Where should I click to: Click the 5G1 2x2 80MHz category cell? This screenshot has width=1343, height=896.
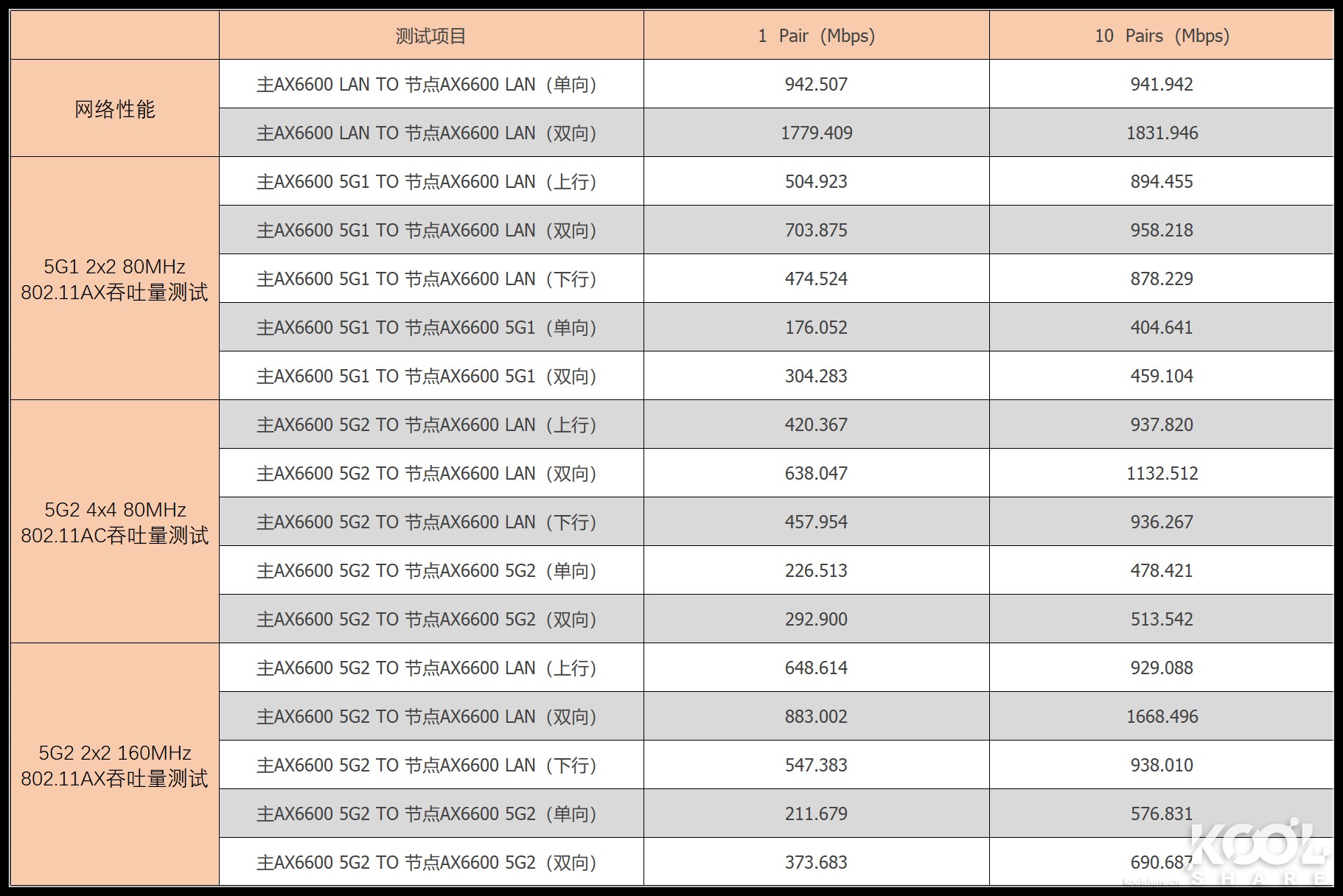point(115,279)
